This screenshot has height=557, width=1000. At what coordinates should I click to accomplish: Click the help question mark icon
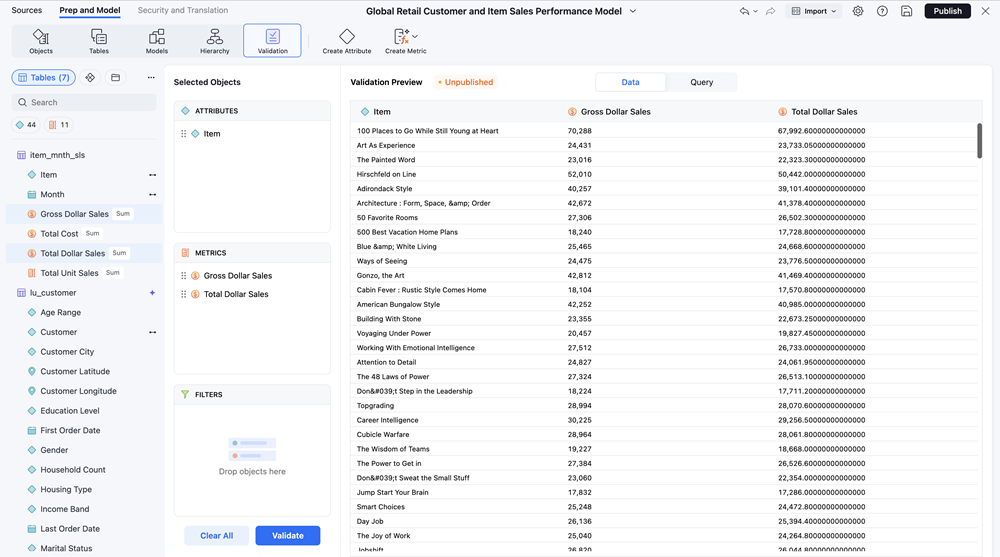(x=882, y=11)
